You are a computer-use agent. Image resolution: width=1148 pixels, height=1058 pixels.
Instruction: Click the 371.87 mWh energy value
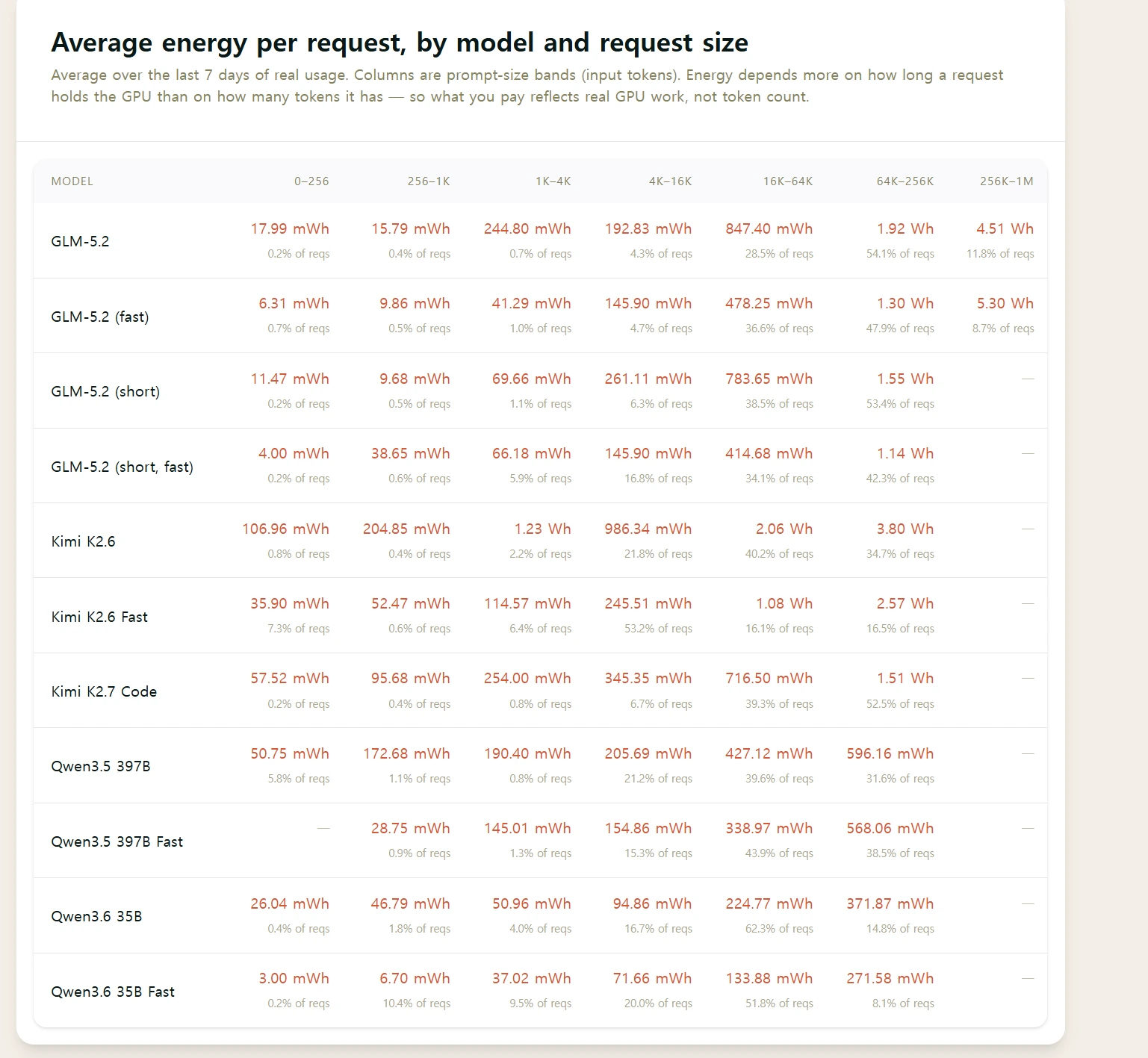[890, 903]
